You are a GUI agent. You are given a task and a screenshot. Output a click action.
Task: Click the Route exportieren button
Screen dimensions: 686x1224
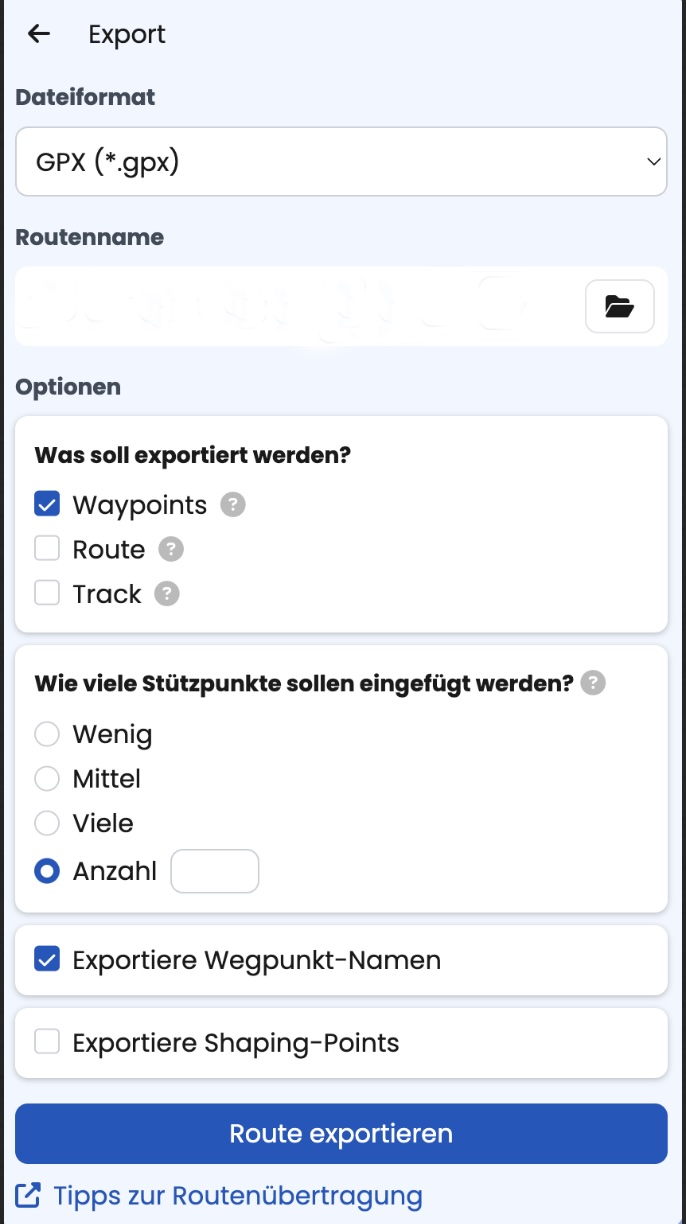pyautogui.click(x=341, y=1133)
